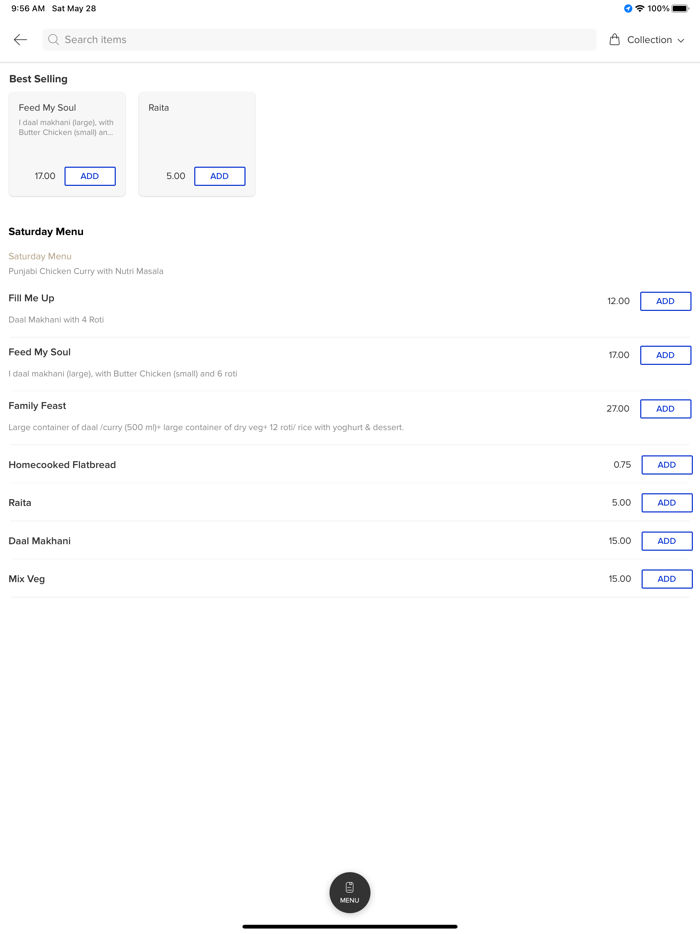Open the floating Menu button
The width and height of the screenshot is (700, 934).
[x=350, y=892]
